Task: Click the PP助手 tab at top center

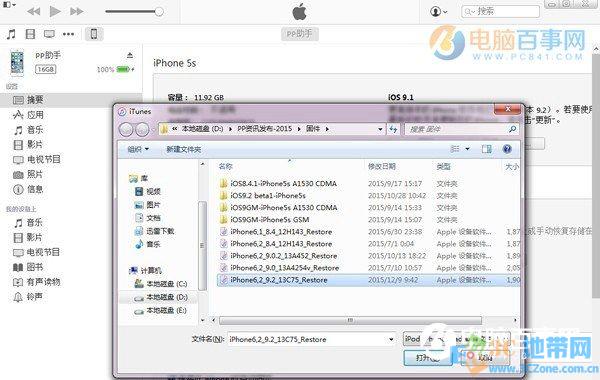Action: pyautogui.click(x=300, y=34)
